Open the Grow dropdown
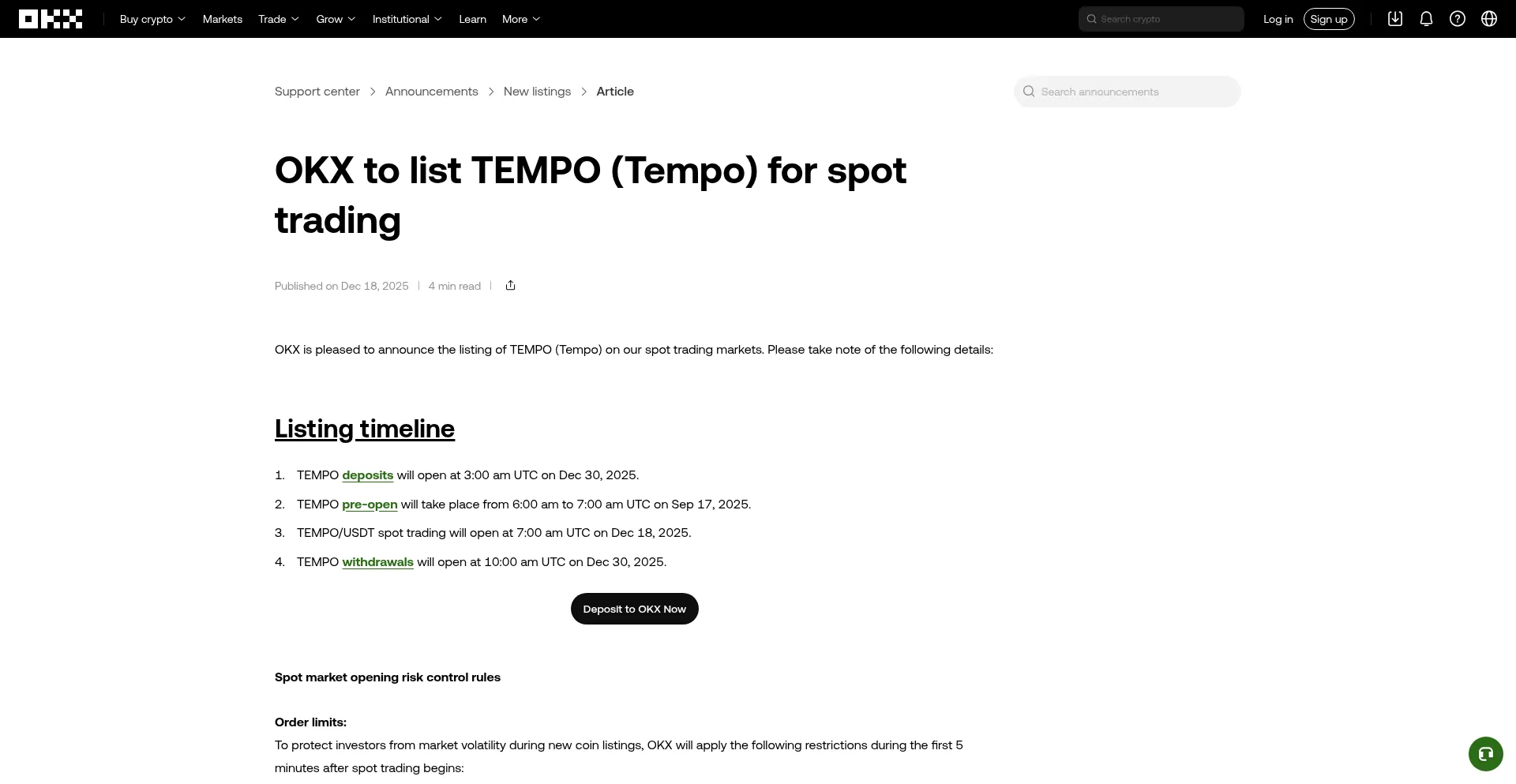The image size is (1516, 784). pos(335,18)
